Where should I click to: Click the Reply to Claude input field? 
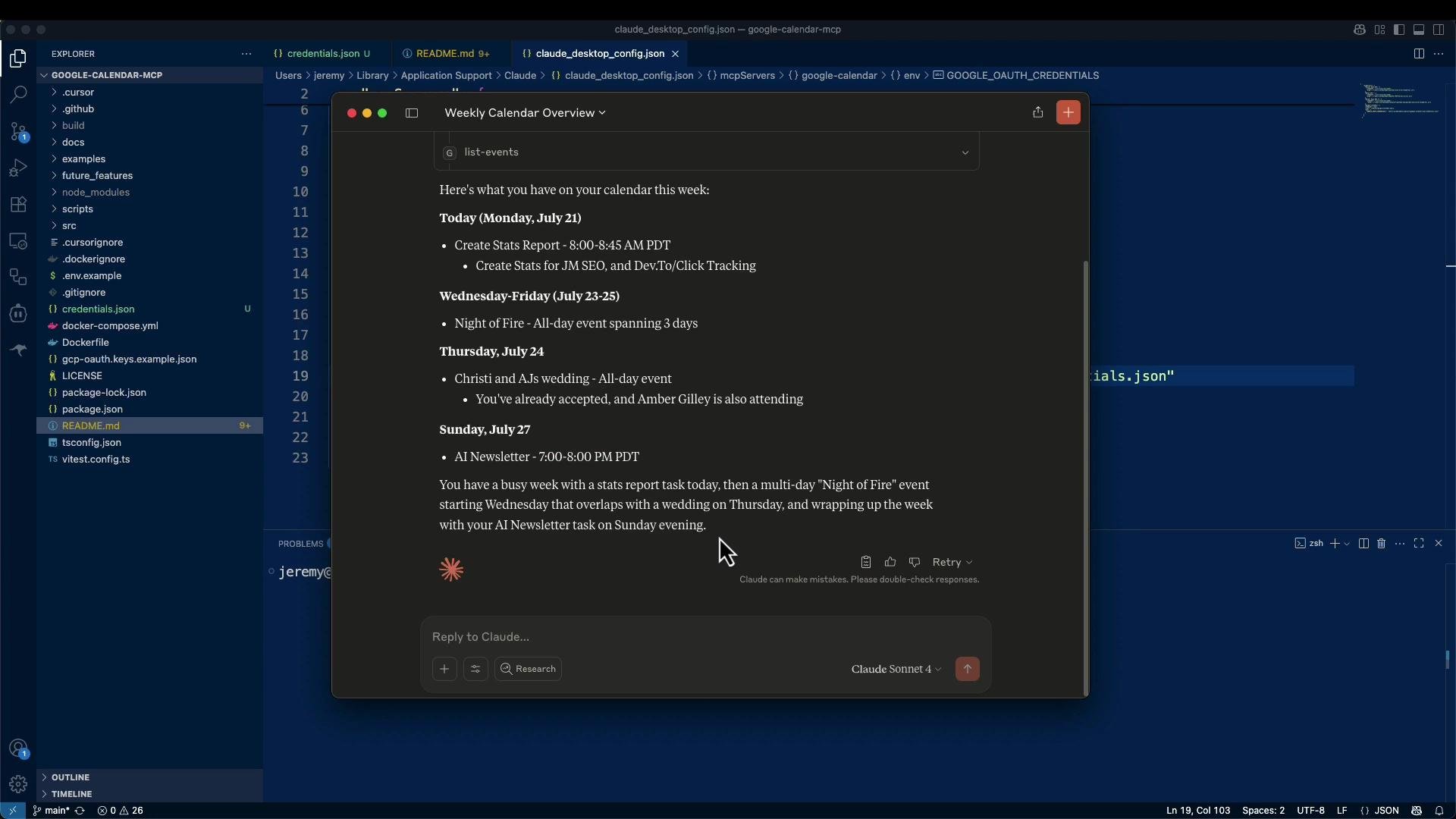point(705,637)
